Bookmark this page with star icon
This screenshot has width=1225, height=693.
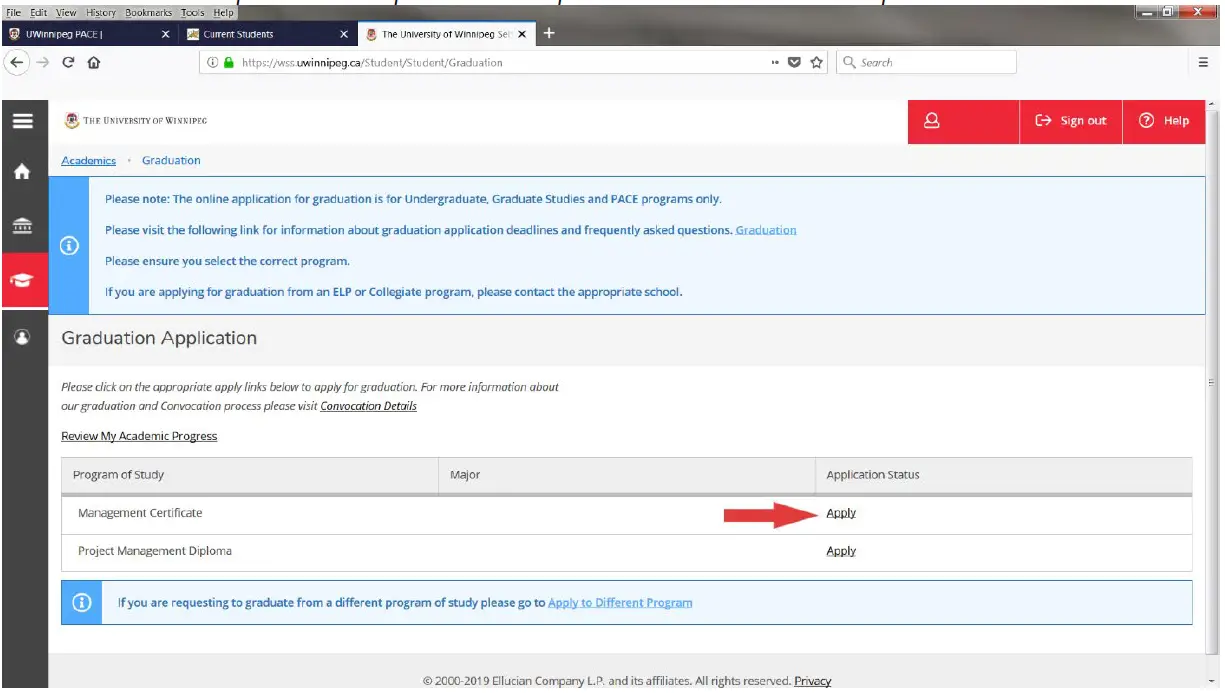pos(816,62)
